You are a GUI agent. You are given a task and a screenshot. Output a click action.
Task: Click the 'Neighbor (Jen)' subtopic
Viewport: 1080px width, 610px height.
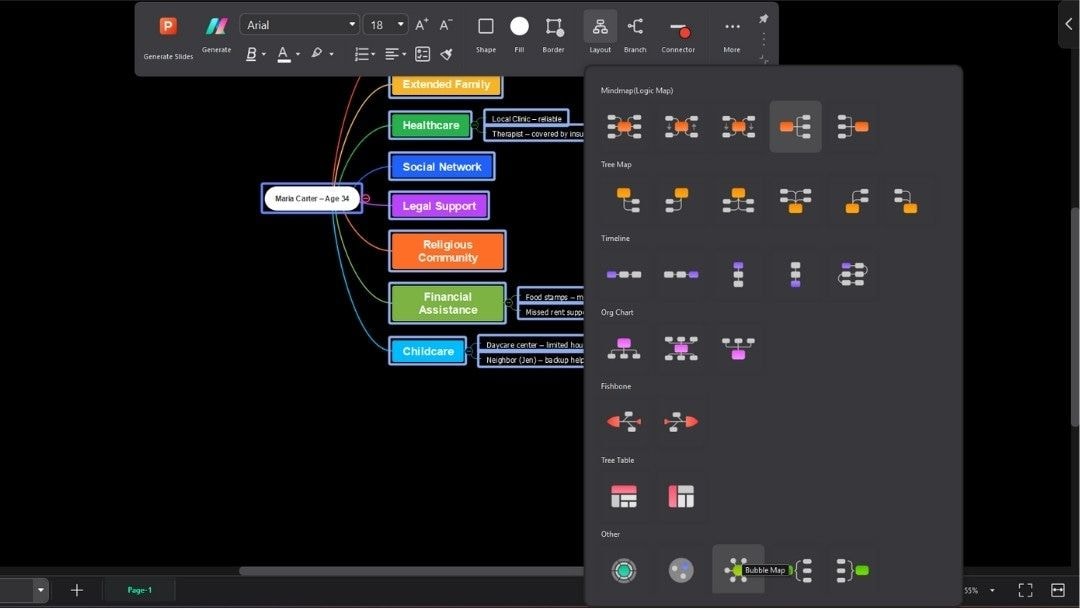532,360
